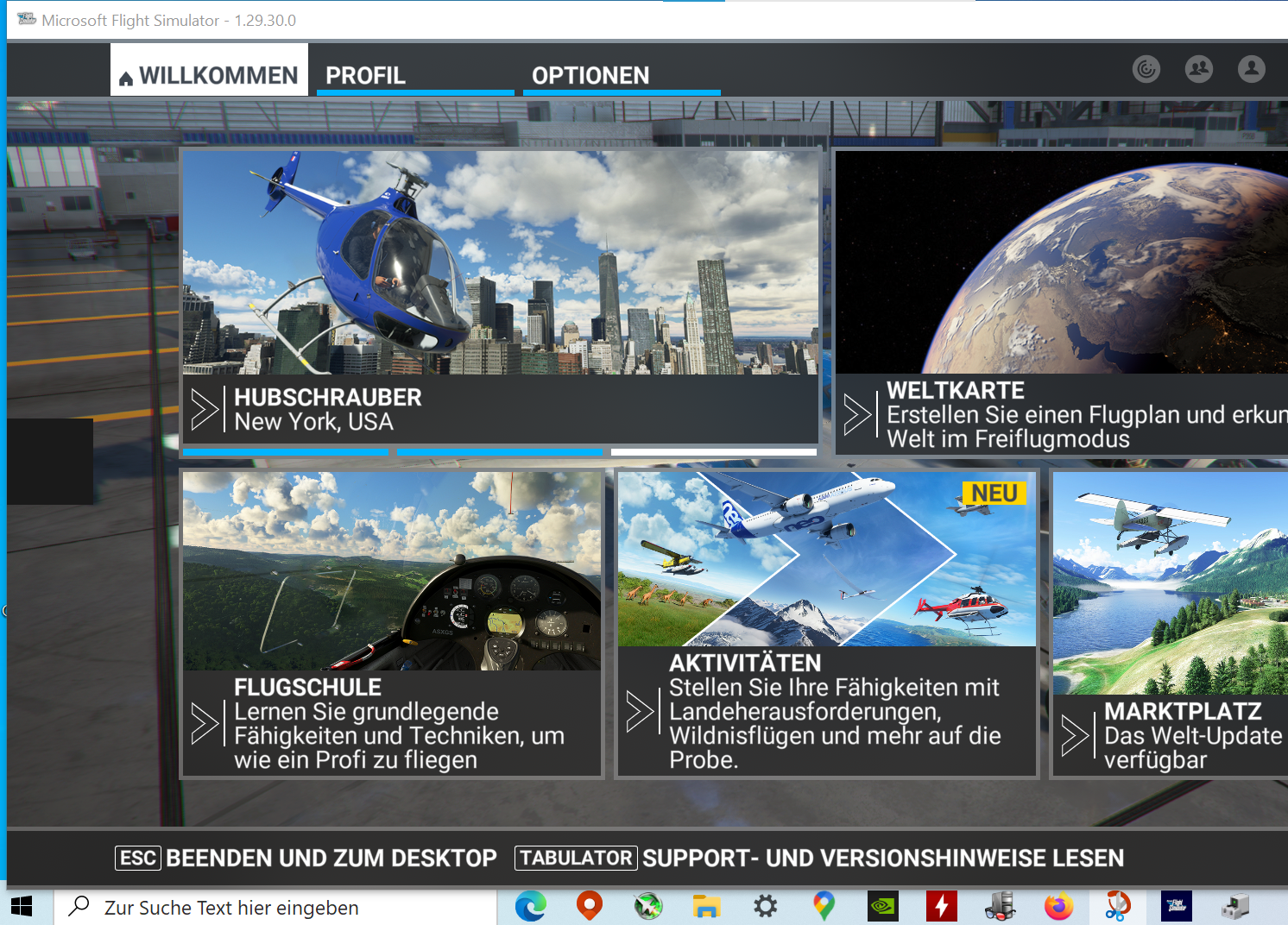
Task: Click the Tabulator key hint
Action: [576, 858]
